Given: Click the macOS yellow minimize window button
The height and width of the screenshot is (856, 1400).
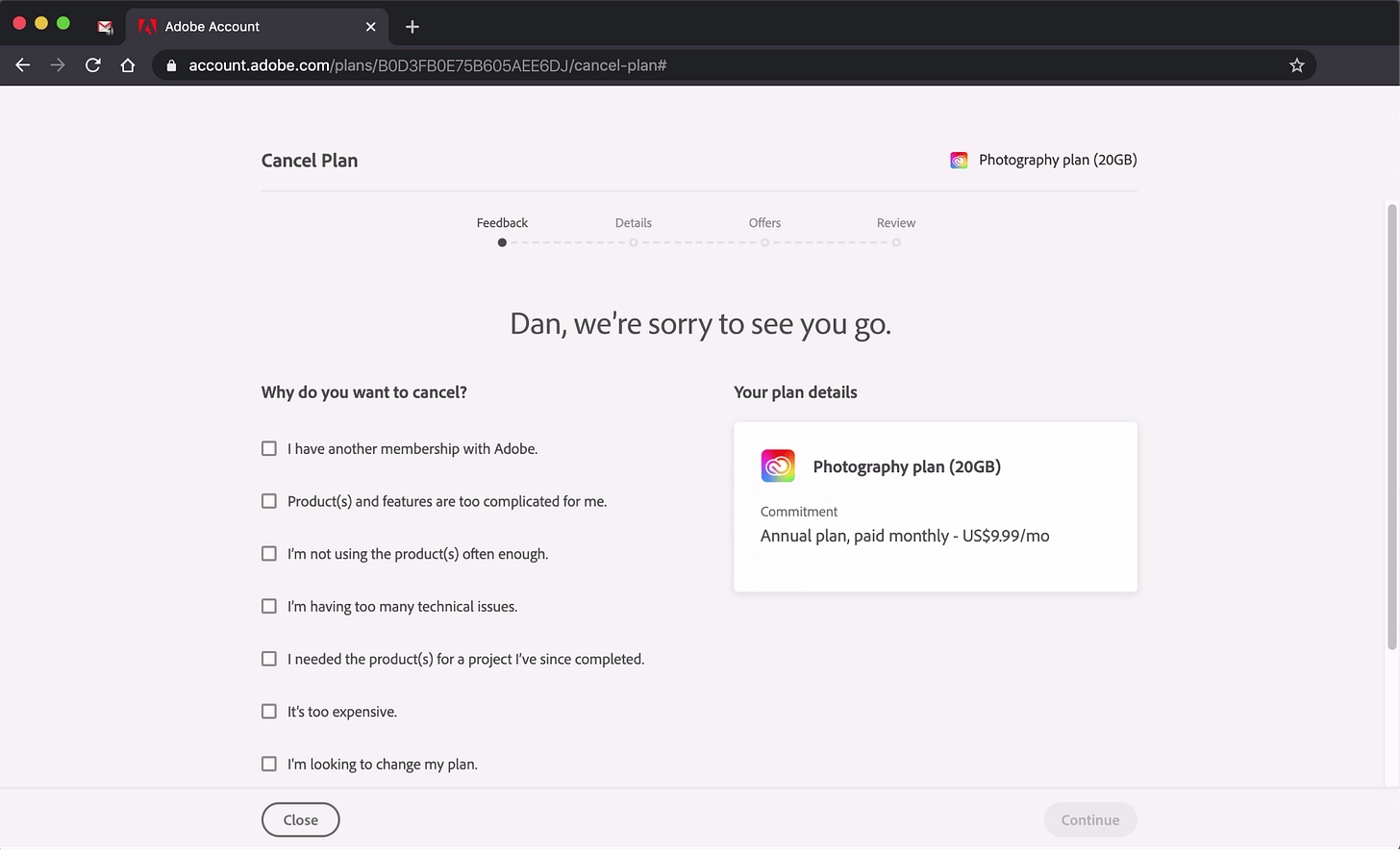Looking at the screenshot, I should [41, 23].
